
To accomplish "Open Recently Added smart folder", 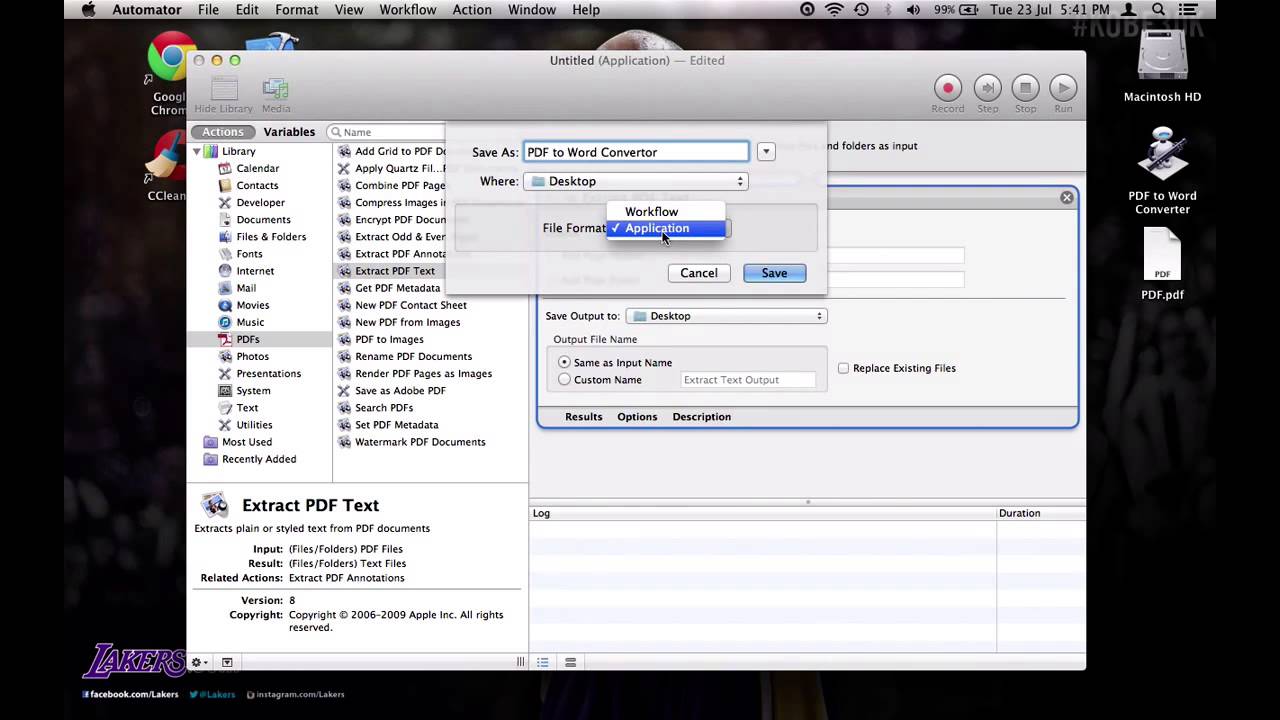I will pos(258,458).
